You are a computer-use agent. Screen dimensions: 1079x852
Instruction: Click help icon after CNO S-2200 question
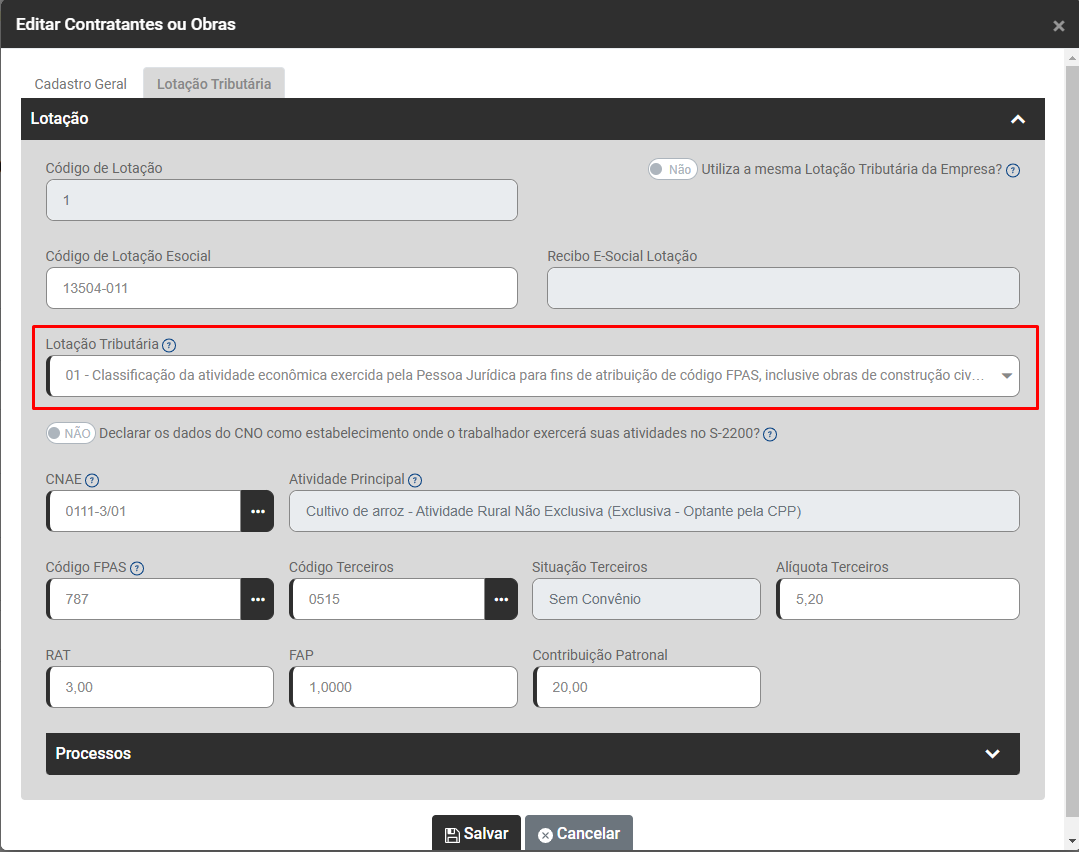(770, 434)
